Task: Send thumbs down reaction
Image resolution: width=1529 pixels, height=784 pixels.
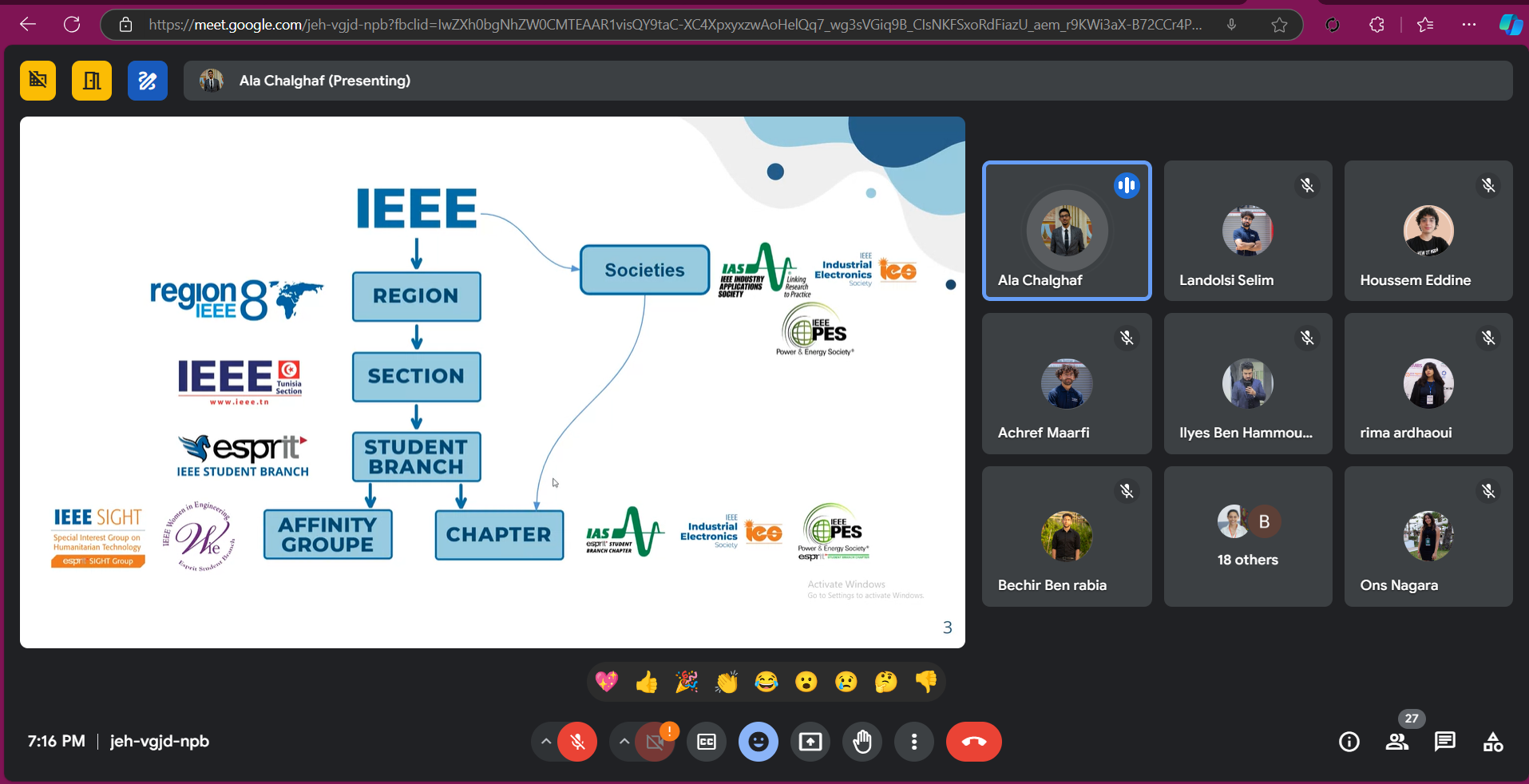Action: point(926,682)
